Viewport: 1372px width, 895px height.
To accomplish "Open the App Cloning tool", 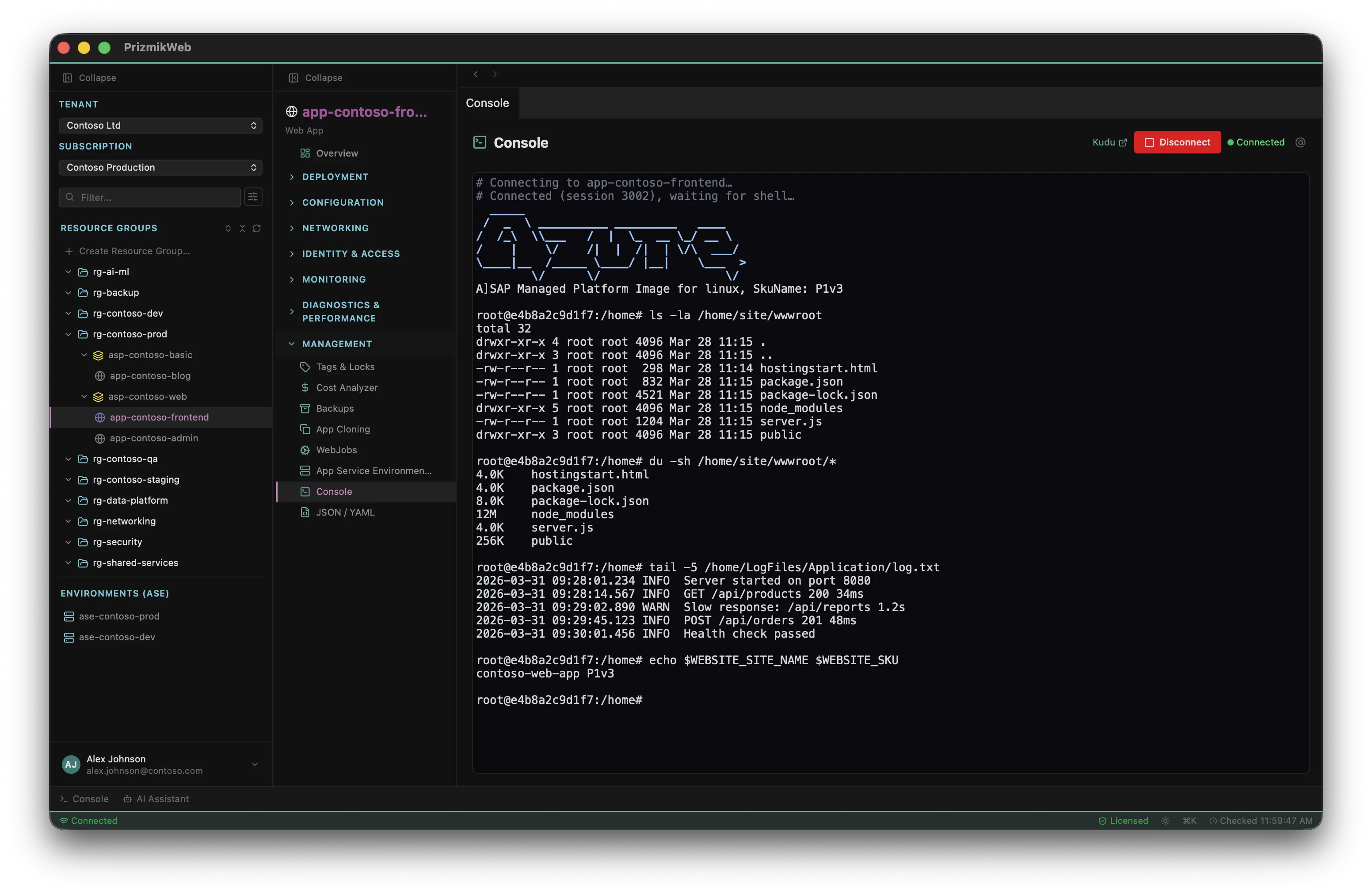I will click(343, 429).
